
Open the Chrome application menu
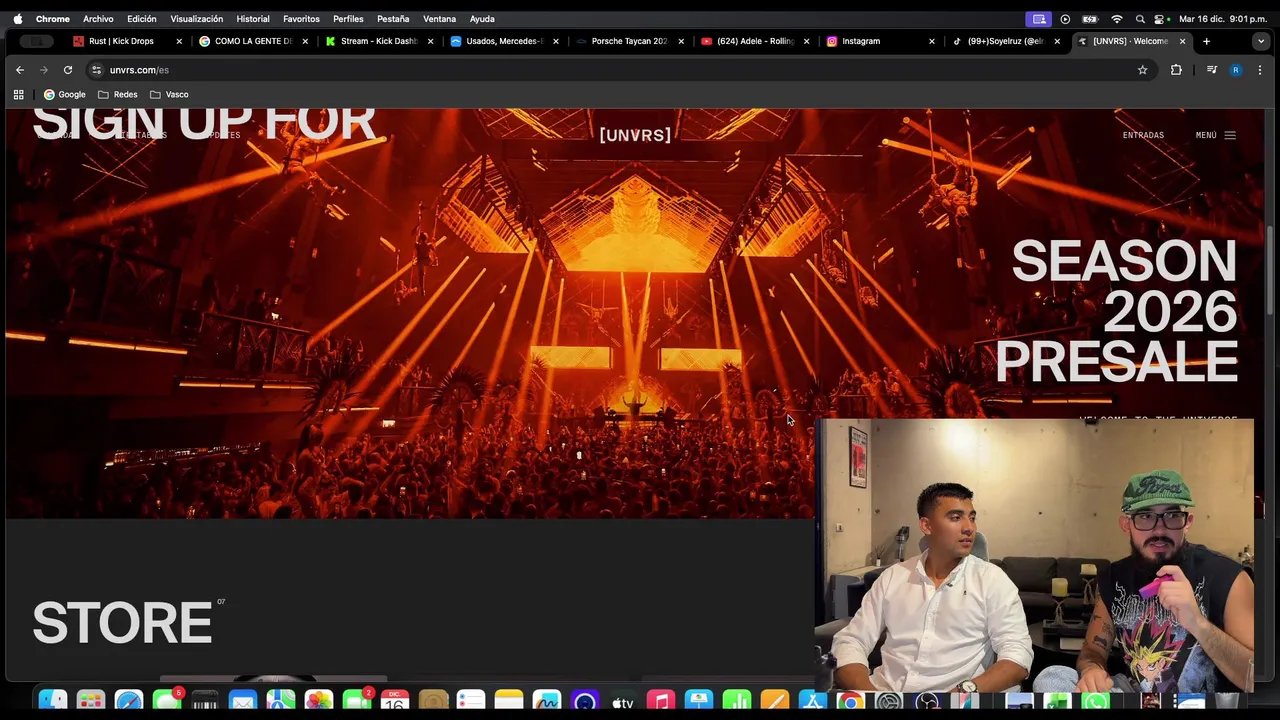tap(53, 18)
